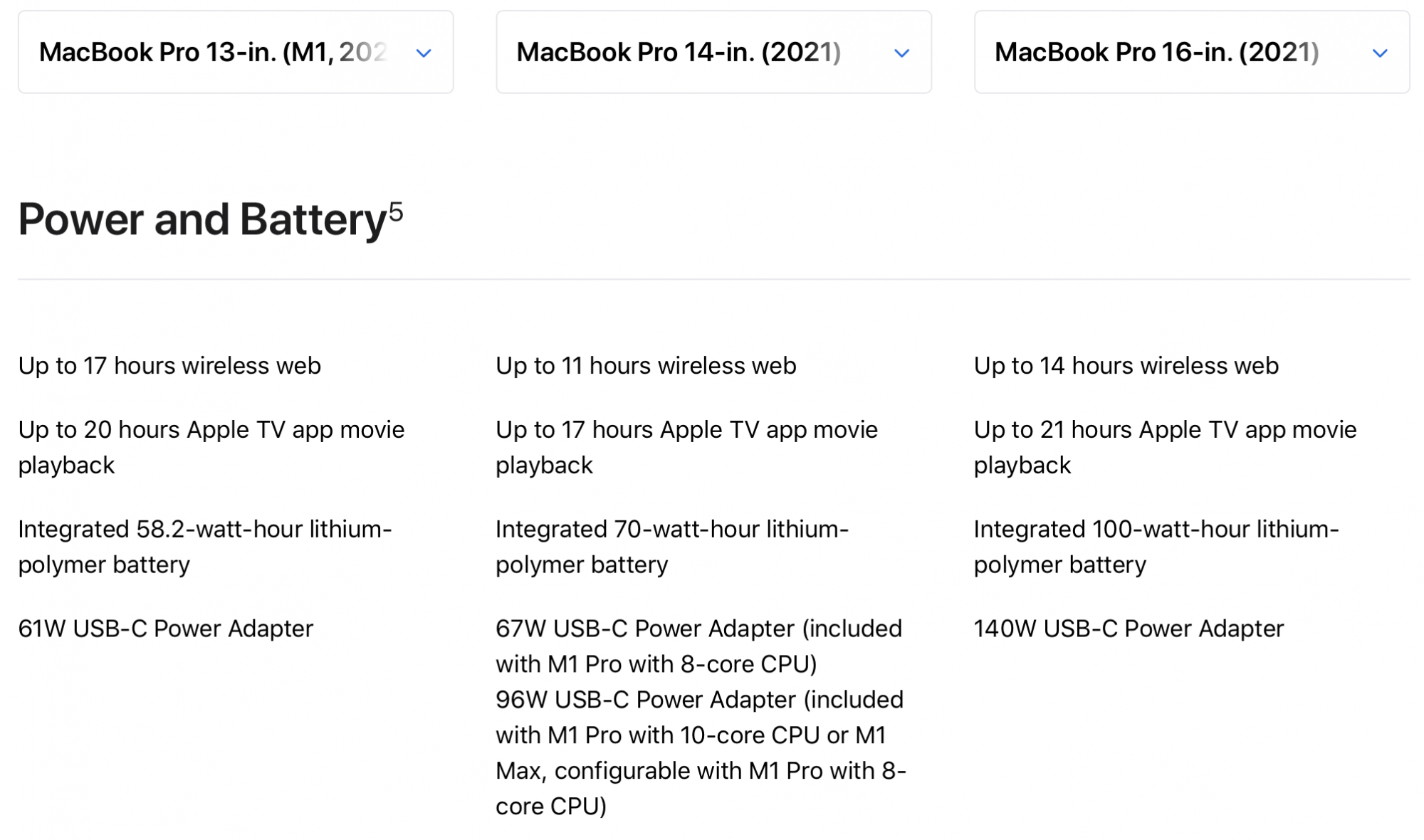1424x840 pixels.
Task: Open the MacBook Pro 16-in. (2021) model selector
Action: click(x=1192, y=52)
